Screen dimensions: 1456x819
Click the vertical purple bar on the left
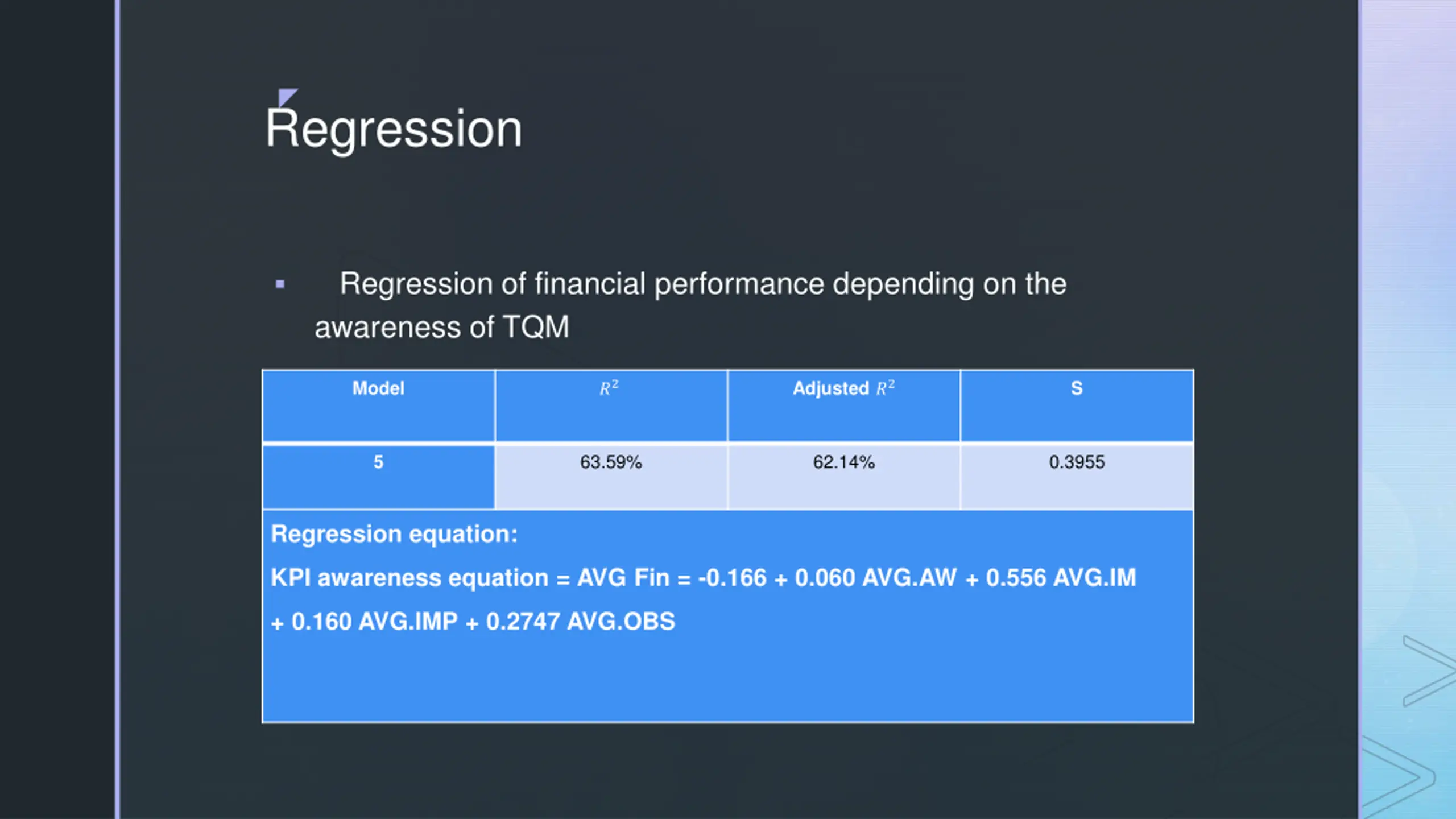pos(117,409)
